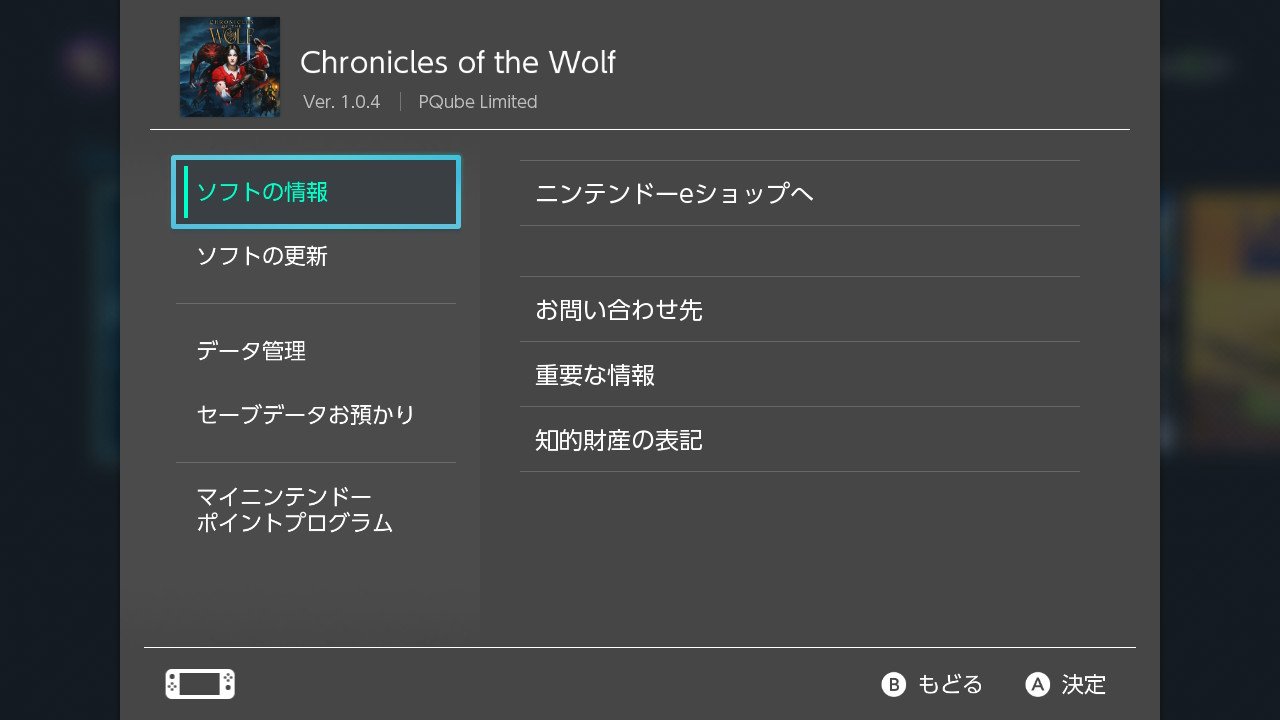Click the Ver. 1.0.4 version label

click(342, 102)
